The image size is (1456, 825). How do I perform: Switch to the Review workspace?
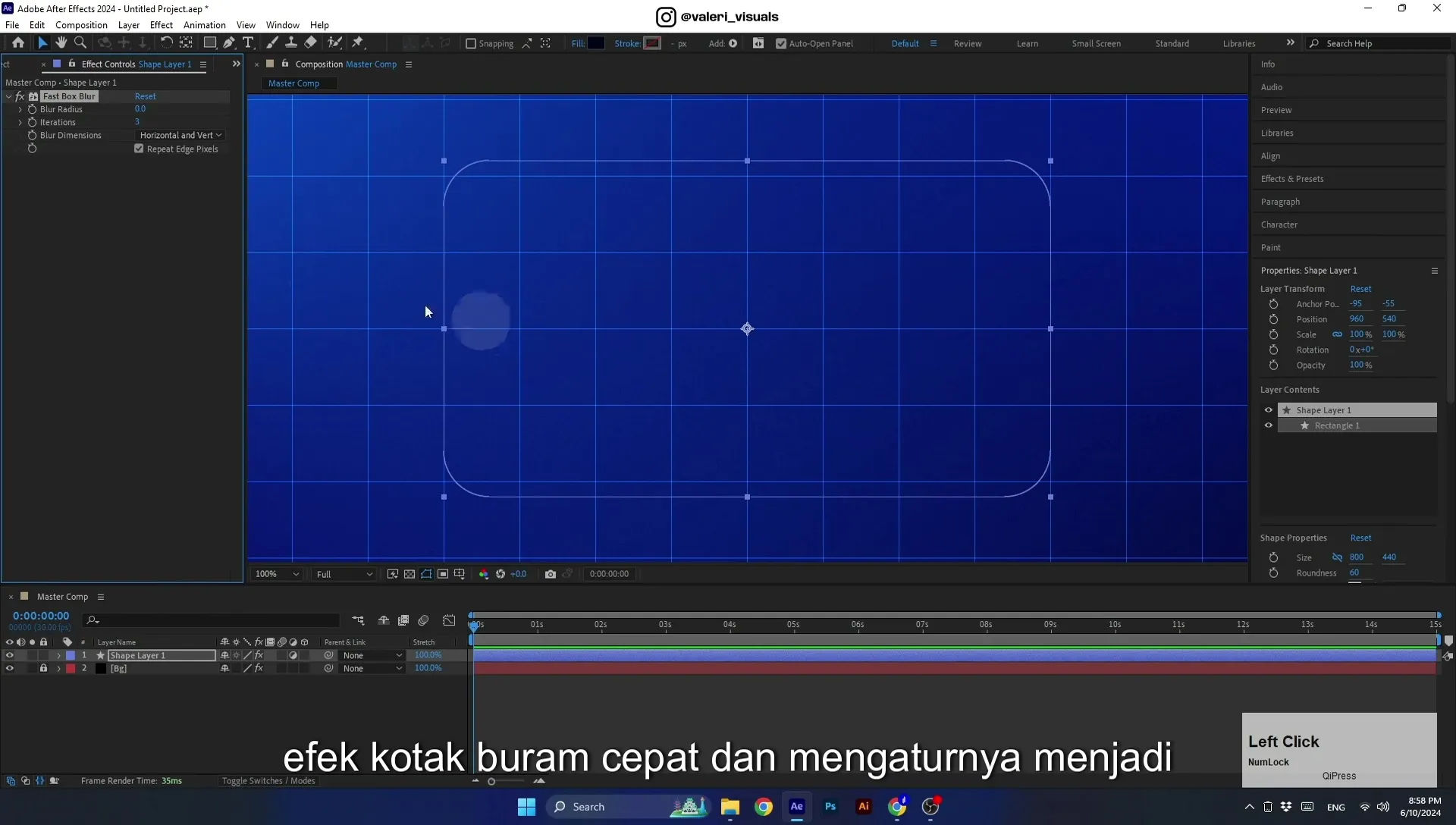[x=968, y=44]
